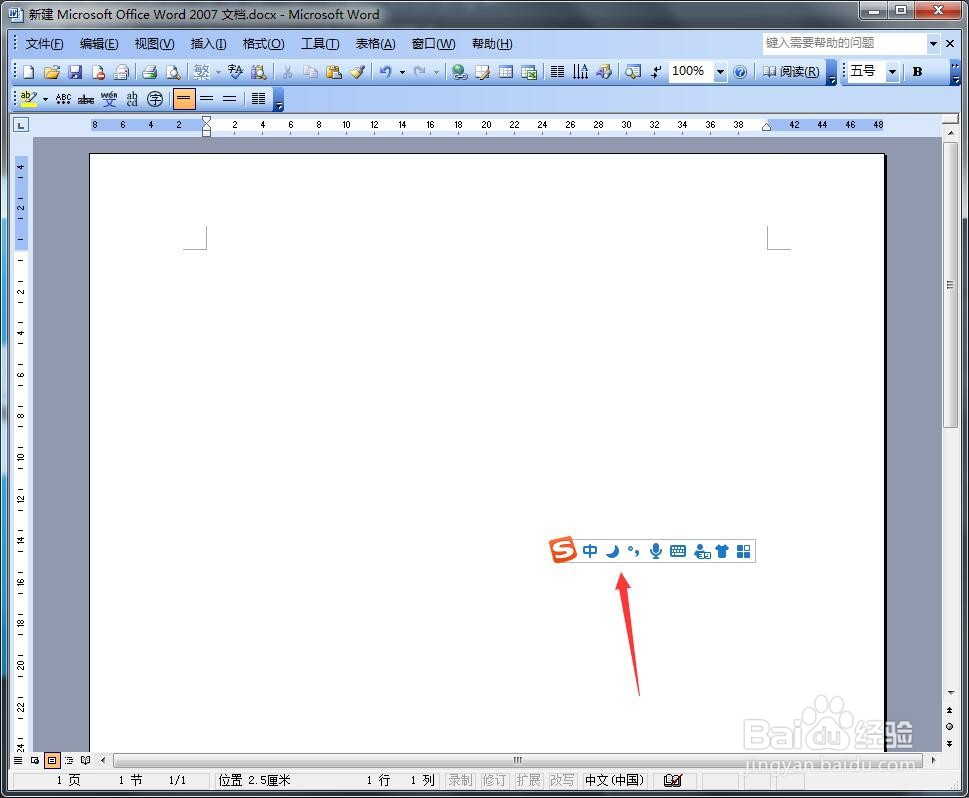Toggle Sogou 中 Chinese/English mode
The width and height of the screenshot is (969, 798).
[x=590, y=551]
